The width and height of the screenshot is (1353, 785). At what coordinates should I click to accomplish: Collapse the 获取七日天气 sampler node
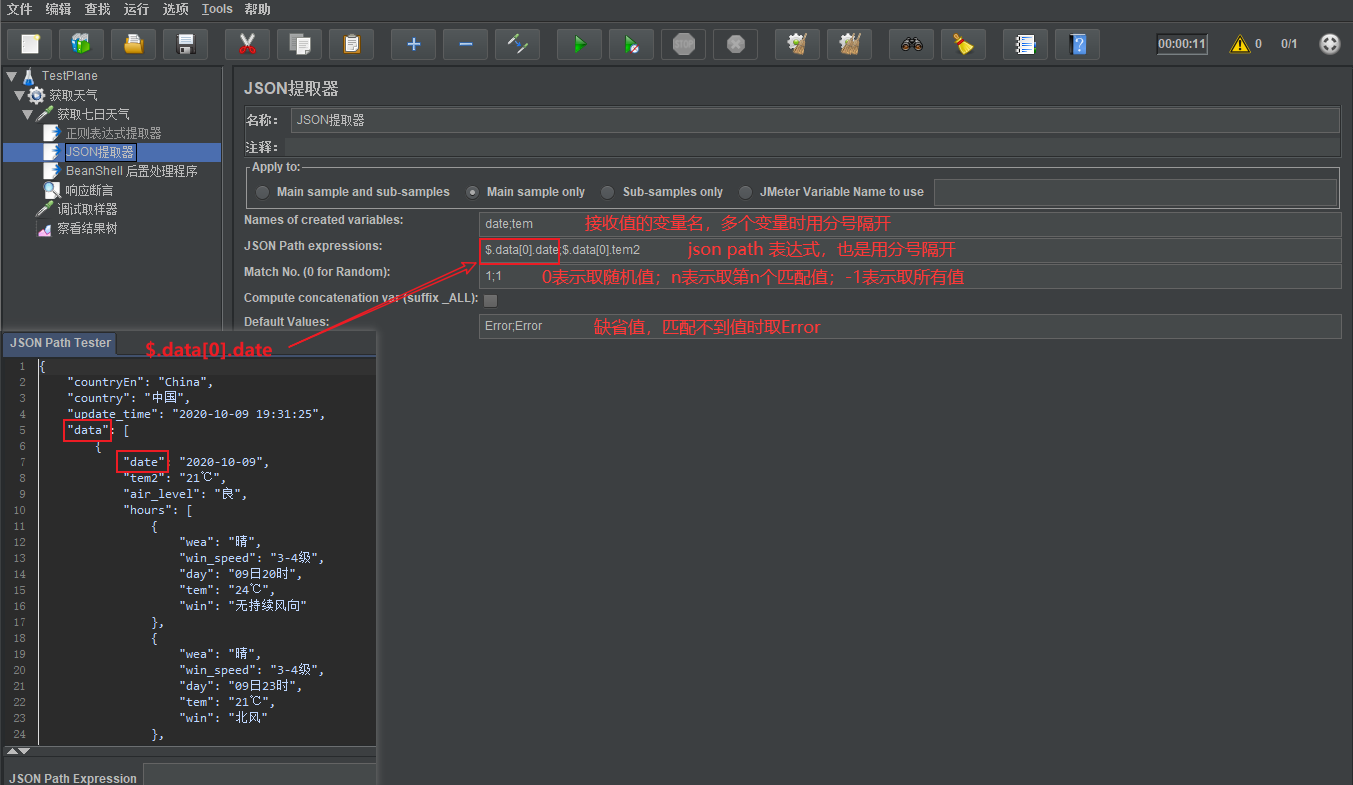27,114
